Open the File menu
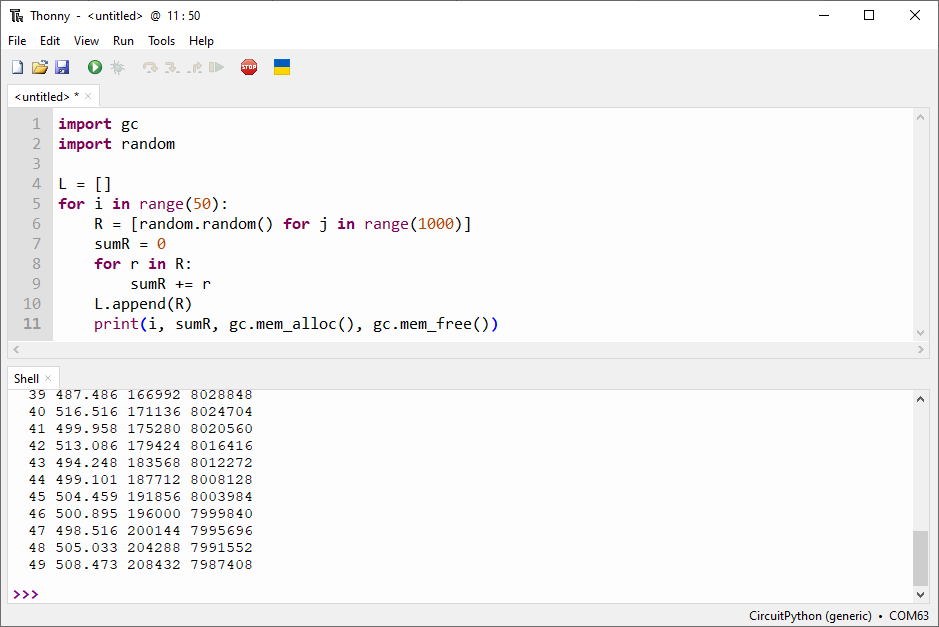Screen dimensions: 939x627 16,41
